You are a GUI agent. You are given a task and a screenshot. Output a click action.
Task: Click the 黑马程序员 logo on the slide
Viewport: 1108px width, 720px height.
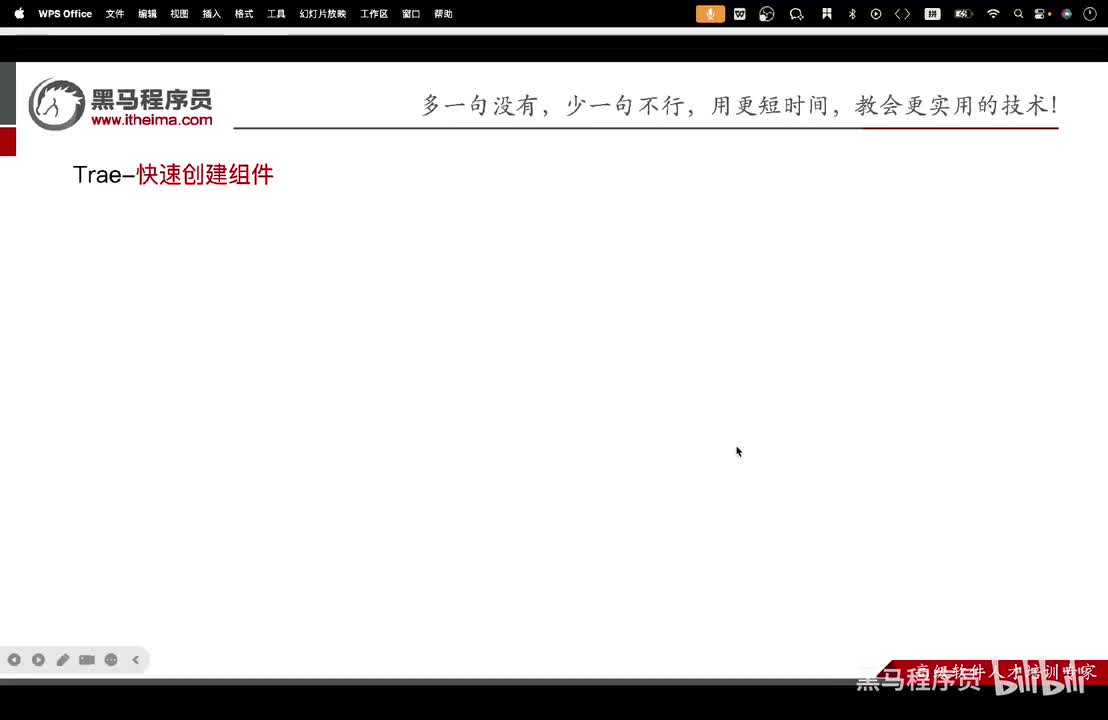[120, 104]
